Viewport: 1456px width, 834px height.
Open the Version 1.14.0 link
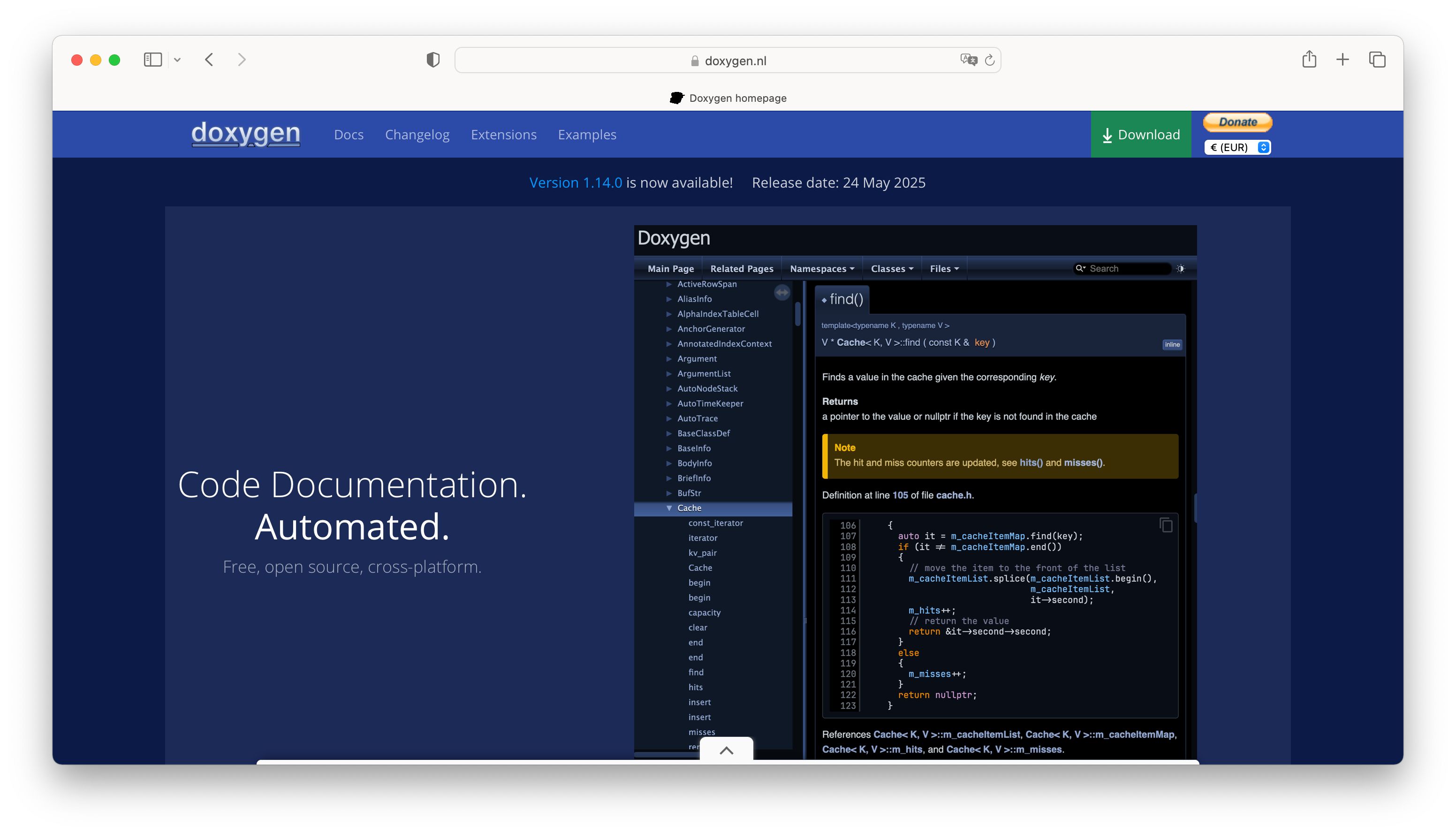coord(575,183)
